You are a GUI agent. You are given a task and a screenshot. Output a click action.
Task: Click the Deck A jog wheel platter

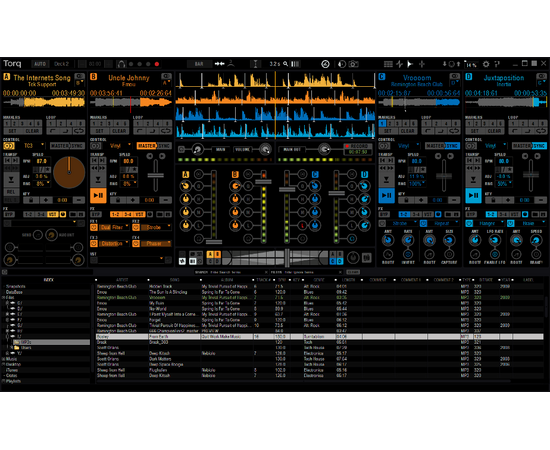tap(69, 172)
